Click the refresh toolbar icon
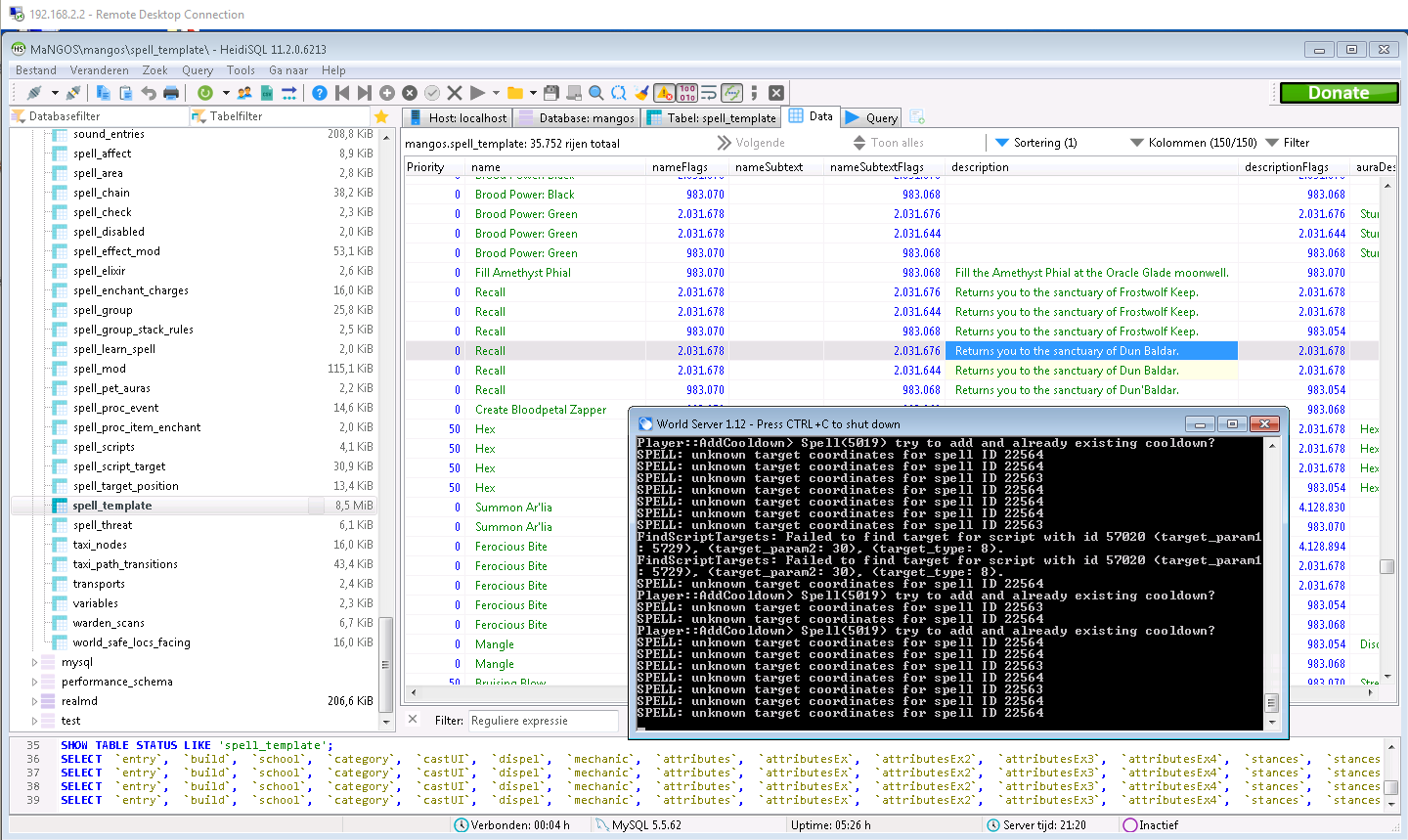Viewport: 1408px width, 840px height. (205, 93)
